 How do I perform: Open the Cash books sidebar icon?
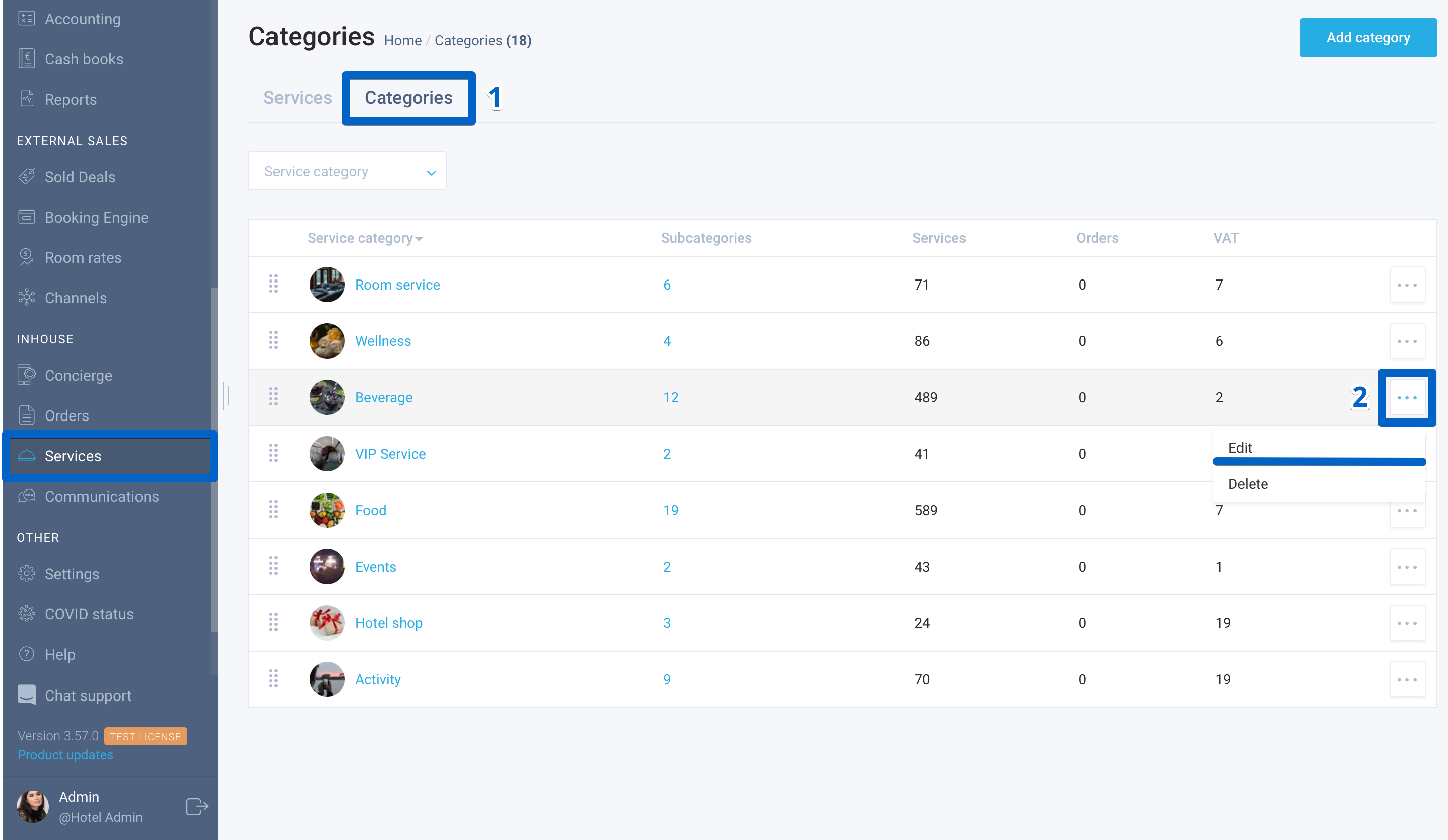26,58
